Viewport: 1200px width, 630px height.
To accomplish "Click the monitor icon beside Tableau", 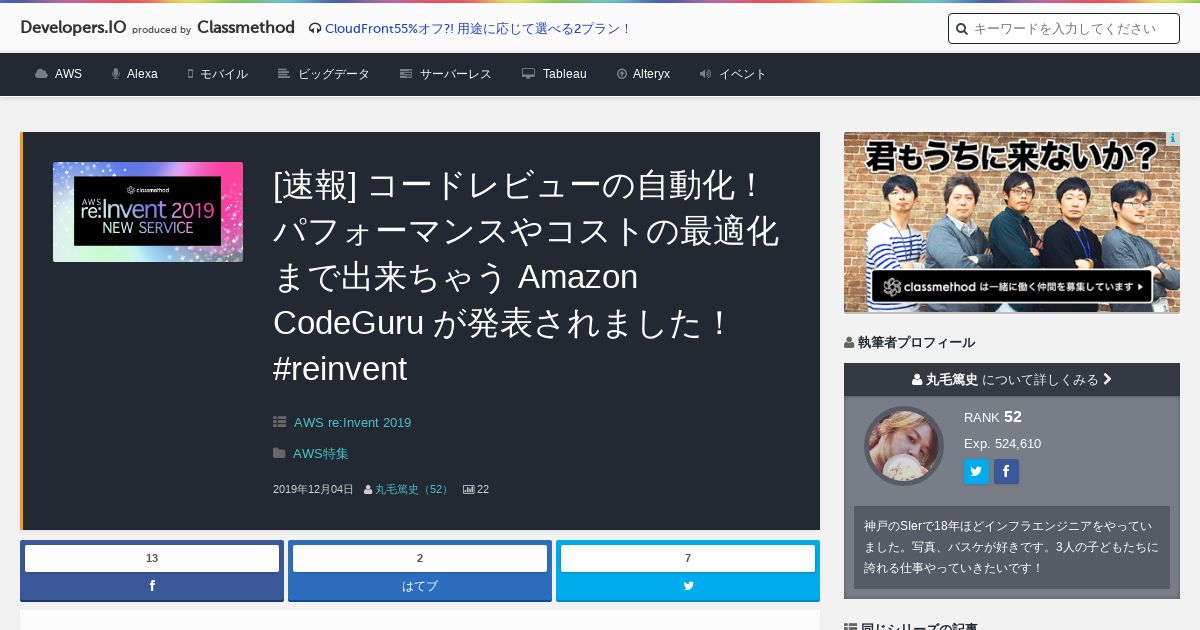I will (x=528, y=74).
